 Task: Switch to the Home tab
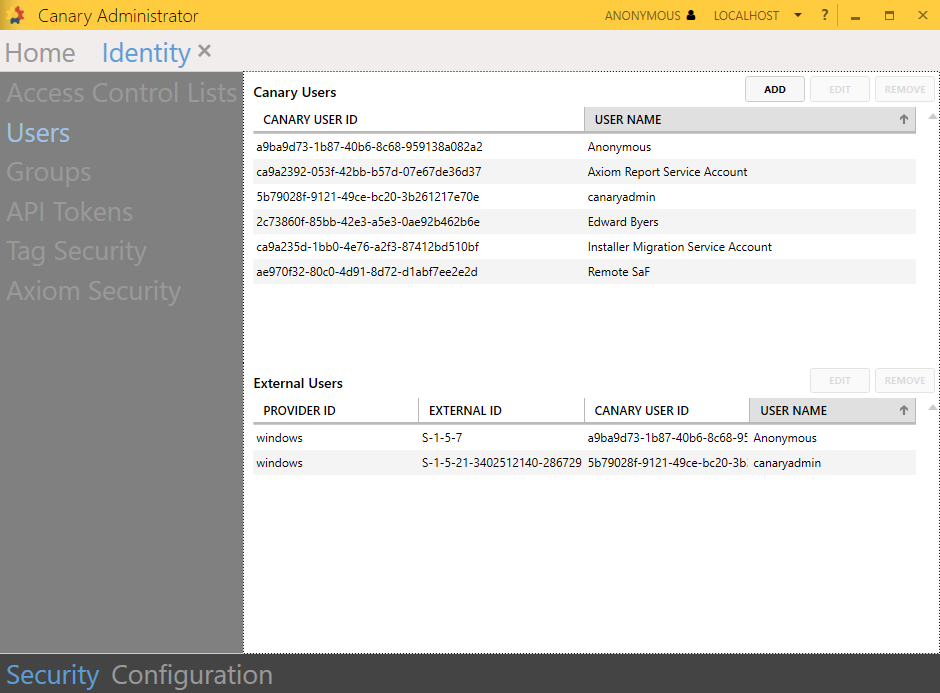(x=40, y=53)
